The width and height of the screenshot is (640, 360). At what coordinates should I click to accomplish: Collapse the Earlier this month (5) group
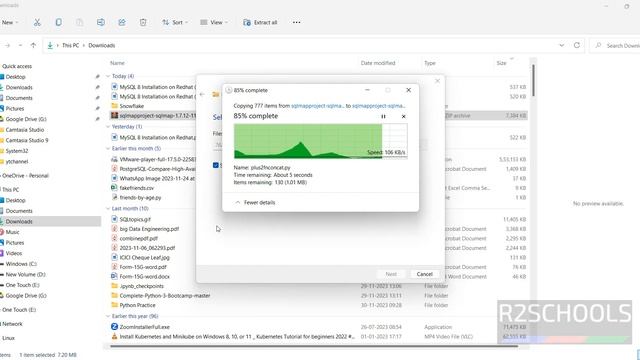(x=108, y=148)
